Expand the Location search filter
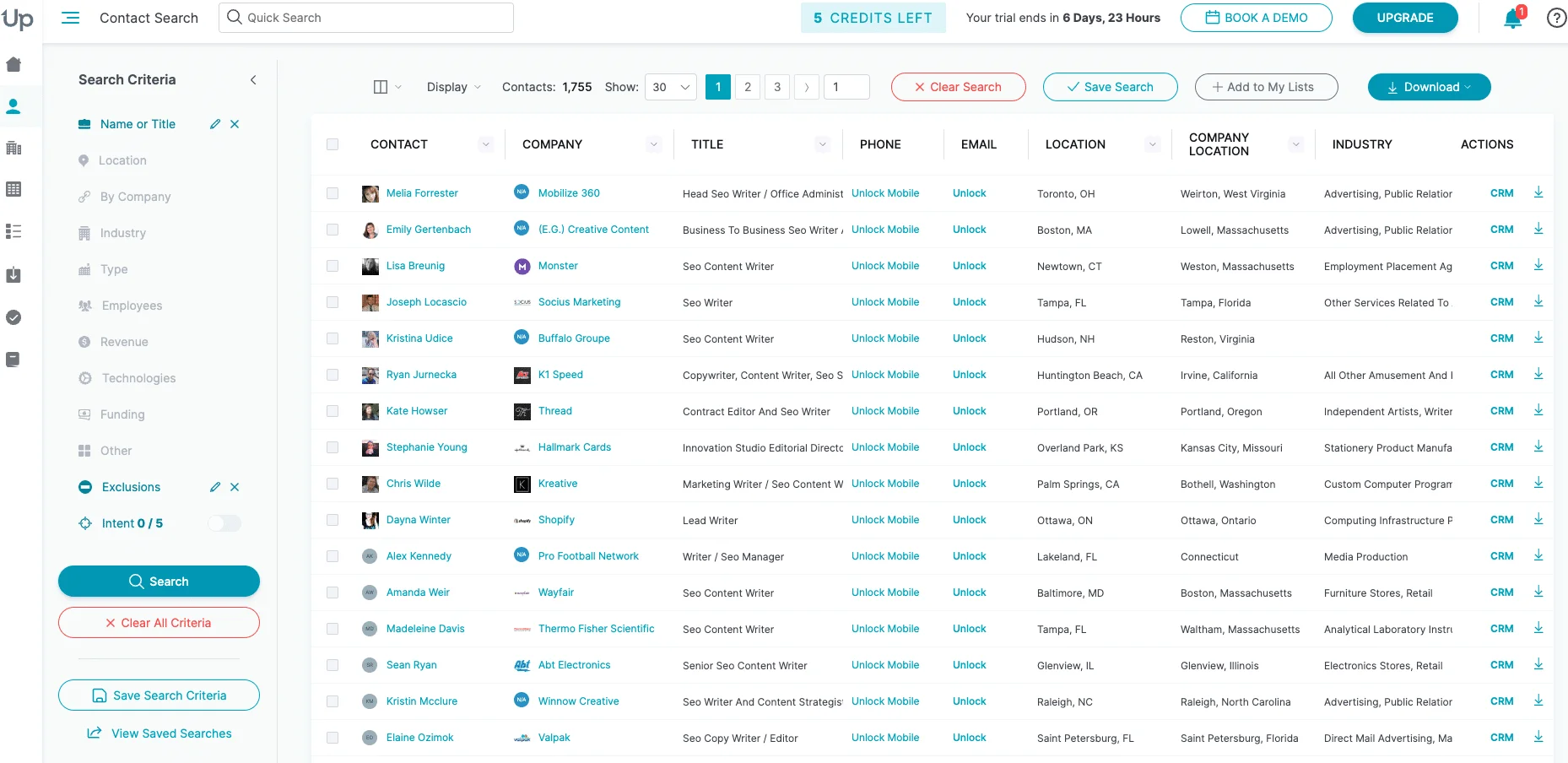The height and width of the screenshot is (763, 1568). click(122, 160)
